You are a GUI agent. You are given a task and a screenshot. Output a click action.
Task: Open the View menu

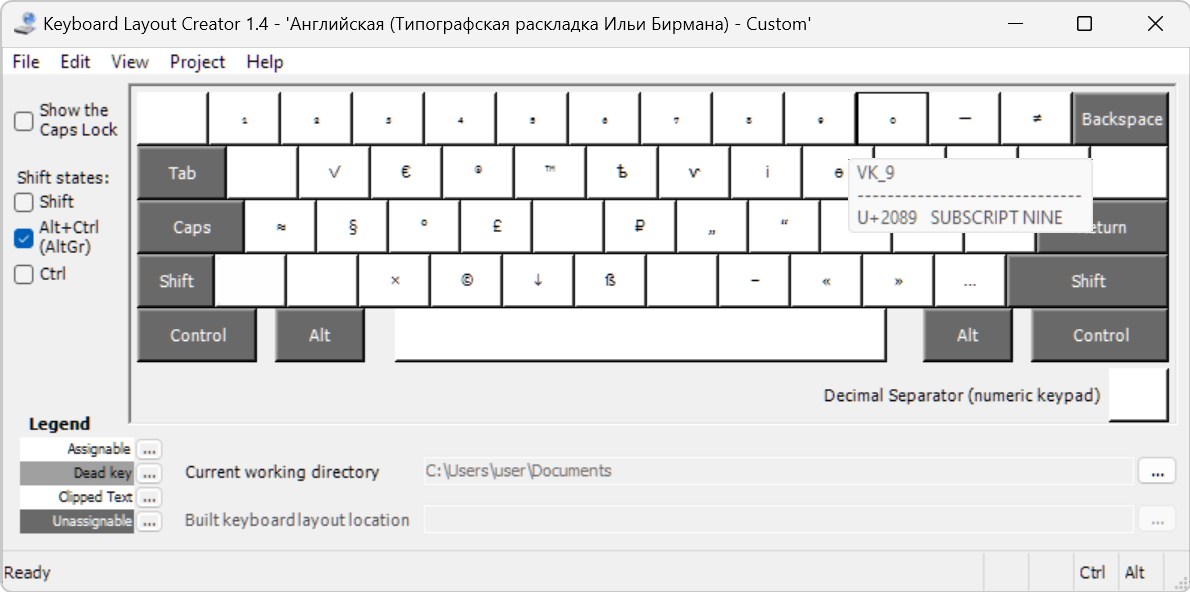click(x=130, y=62)
